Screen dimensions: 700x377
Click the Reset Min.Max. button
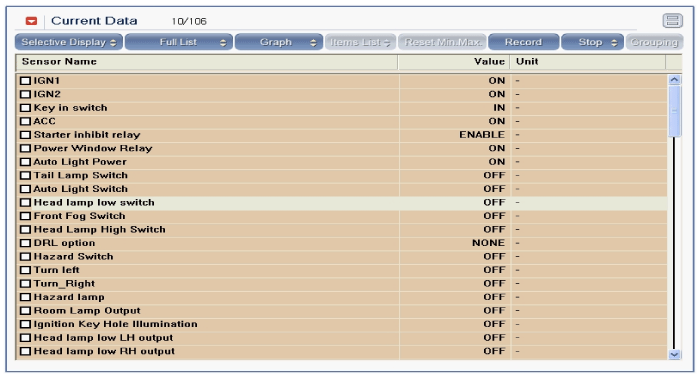442,42
